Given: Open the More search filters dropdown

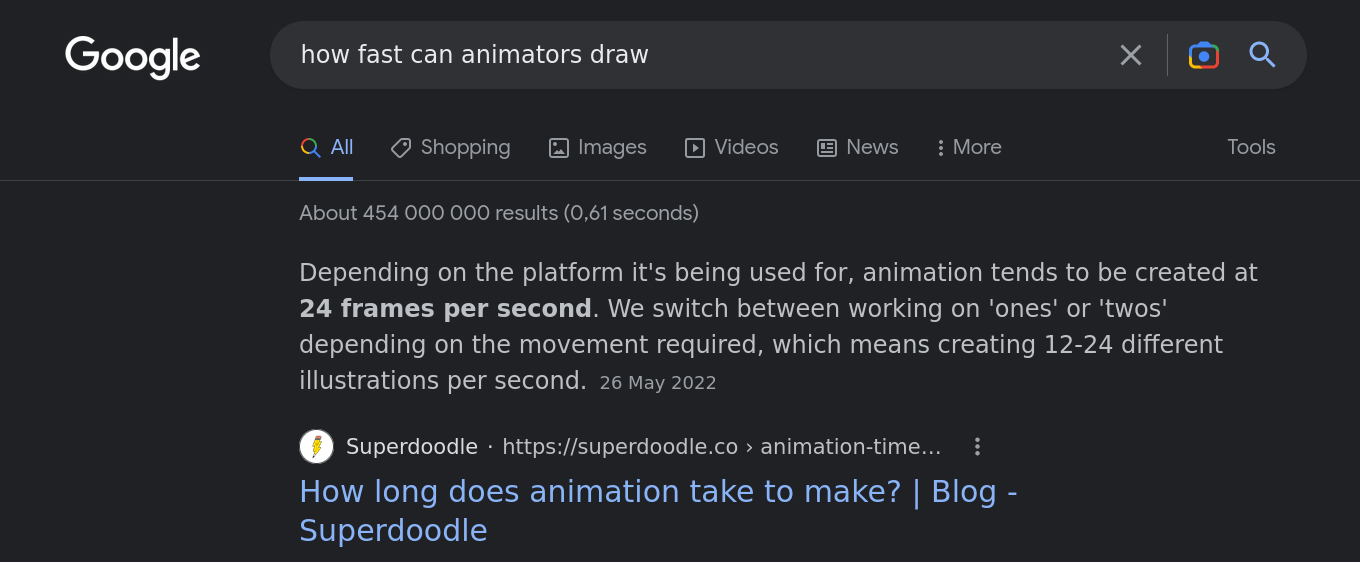Looking at the screenshot, I should [969, 147].
